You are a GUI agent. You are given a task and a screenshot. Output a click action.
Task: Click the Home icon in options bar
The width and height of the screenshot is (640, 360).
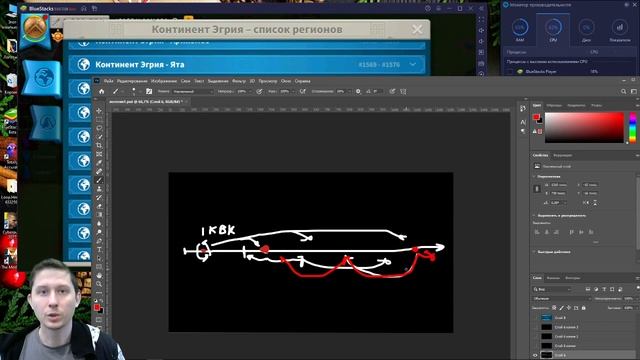[x=102, y=91]
